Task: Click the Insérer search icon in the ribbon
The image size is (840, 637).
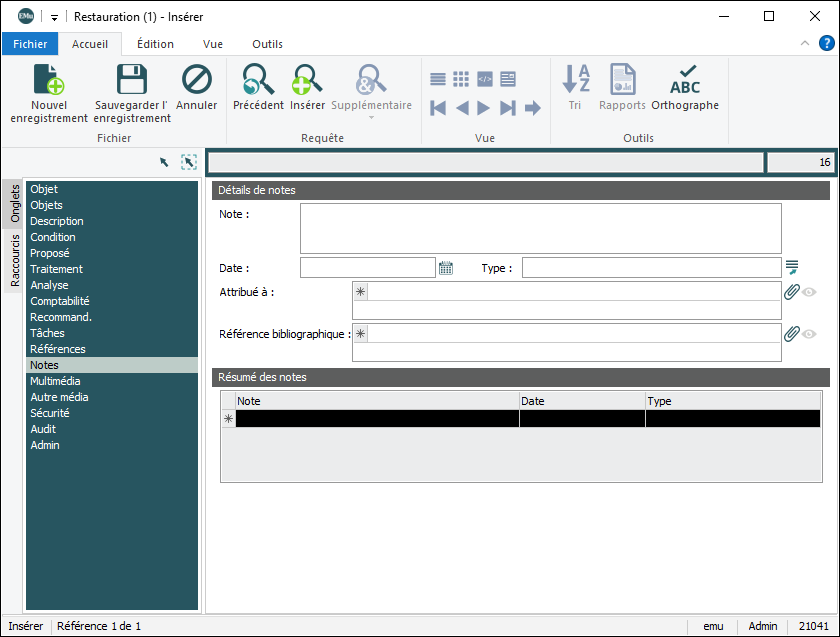Action: [307, 80]
